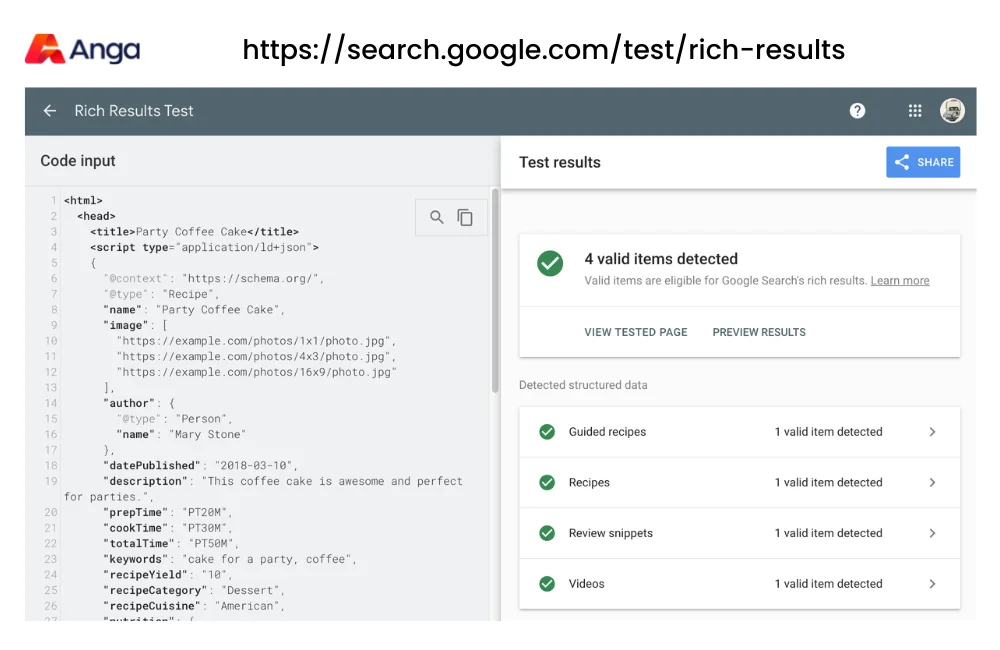Image resolution: width=1000 pixels, height=650 pixels.
Task: Open the user account avatar
Action: point(952,111)
